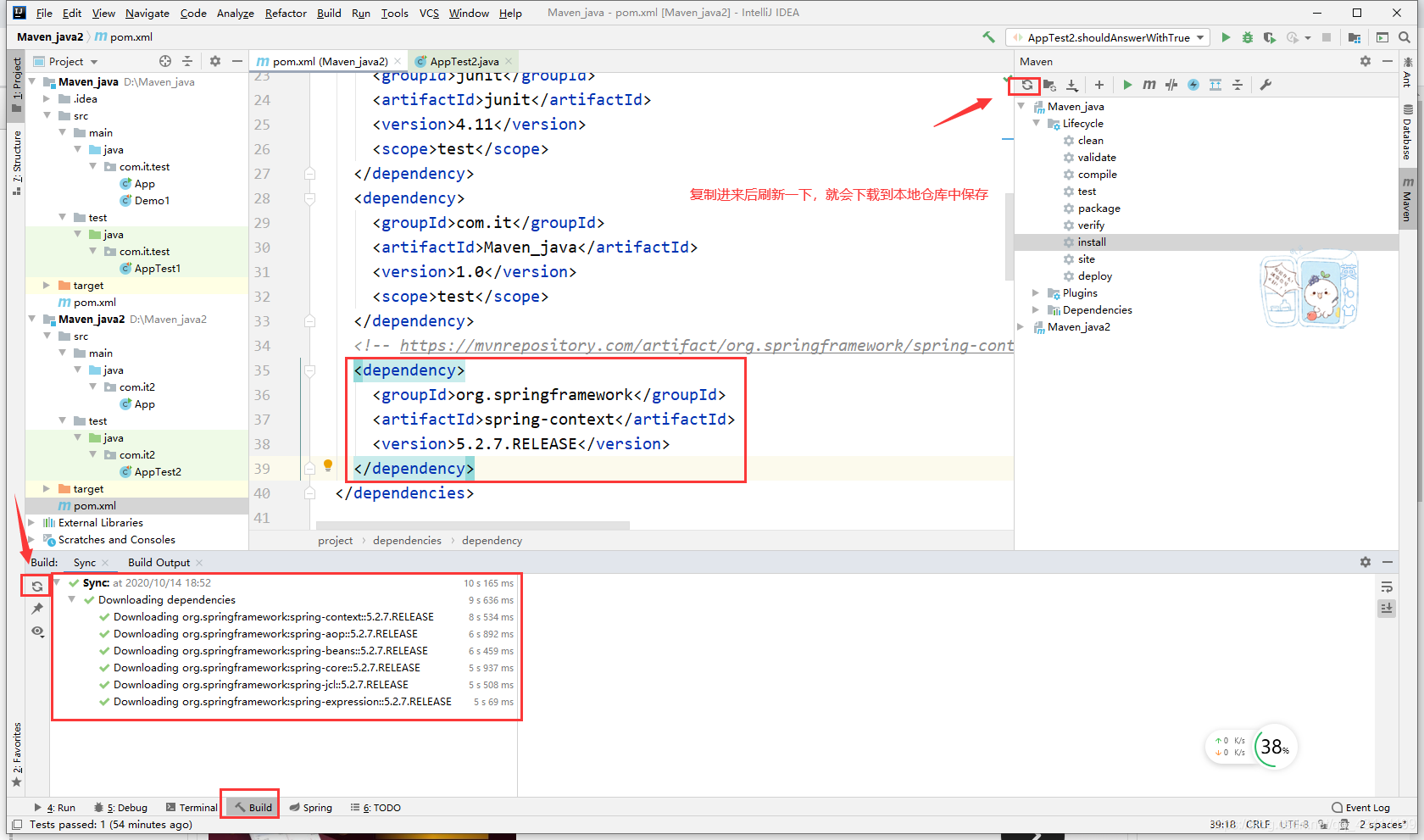Collapse all nodes in Maven panel
The image size is (1424, 840).
1238,85
